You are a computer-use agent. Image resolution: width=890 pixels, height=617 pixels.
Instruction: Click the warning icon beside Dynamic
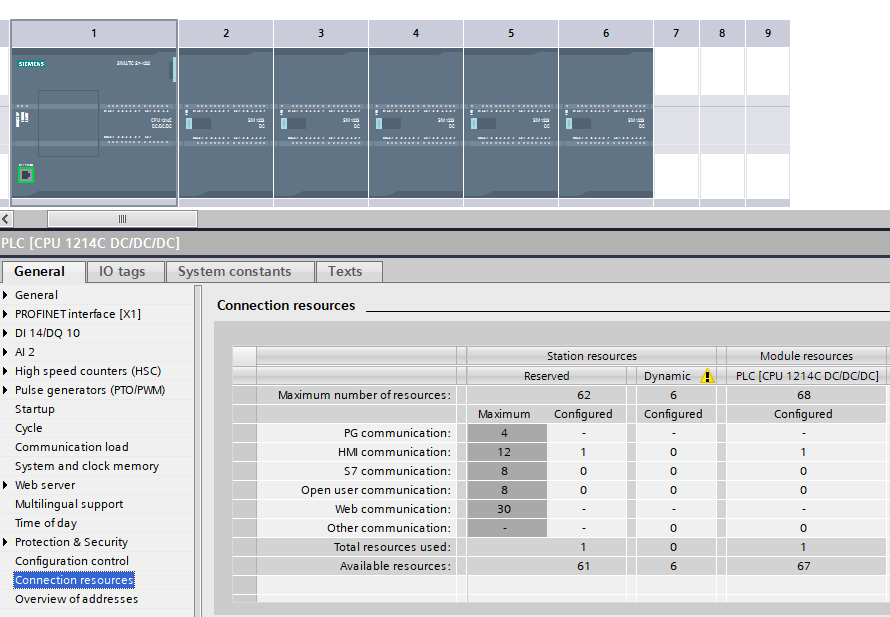pos(708,376)
